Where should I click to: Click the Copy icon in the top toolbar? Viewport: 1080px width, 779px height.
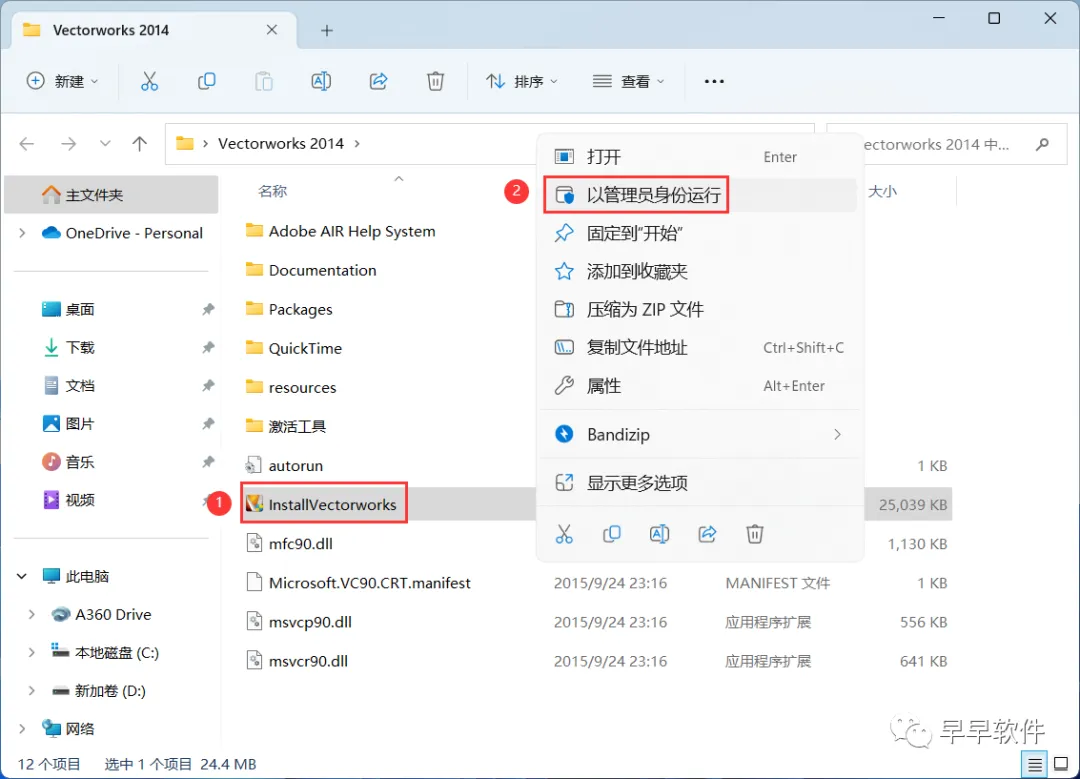click(x=207, y=81)
